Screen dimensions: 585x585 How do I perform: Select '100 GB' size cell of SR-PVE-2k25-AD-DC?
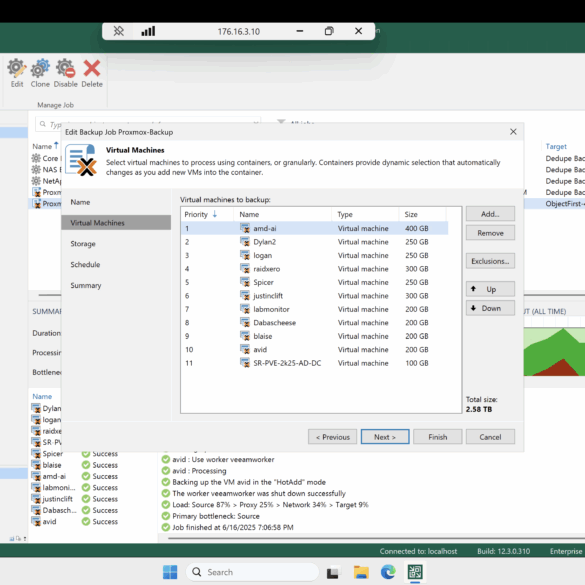[x=417, y=363]
